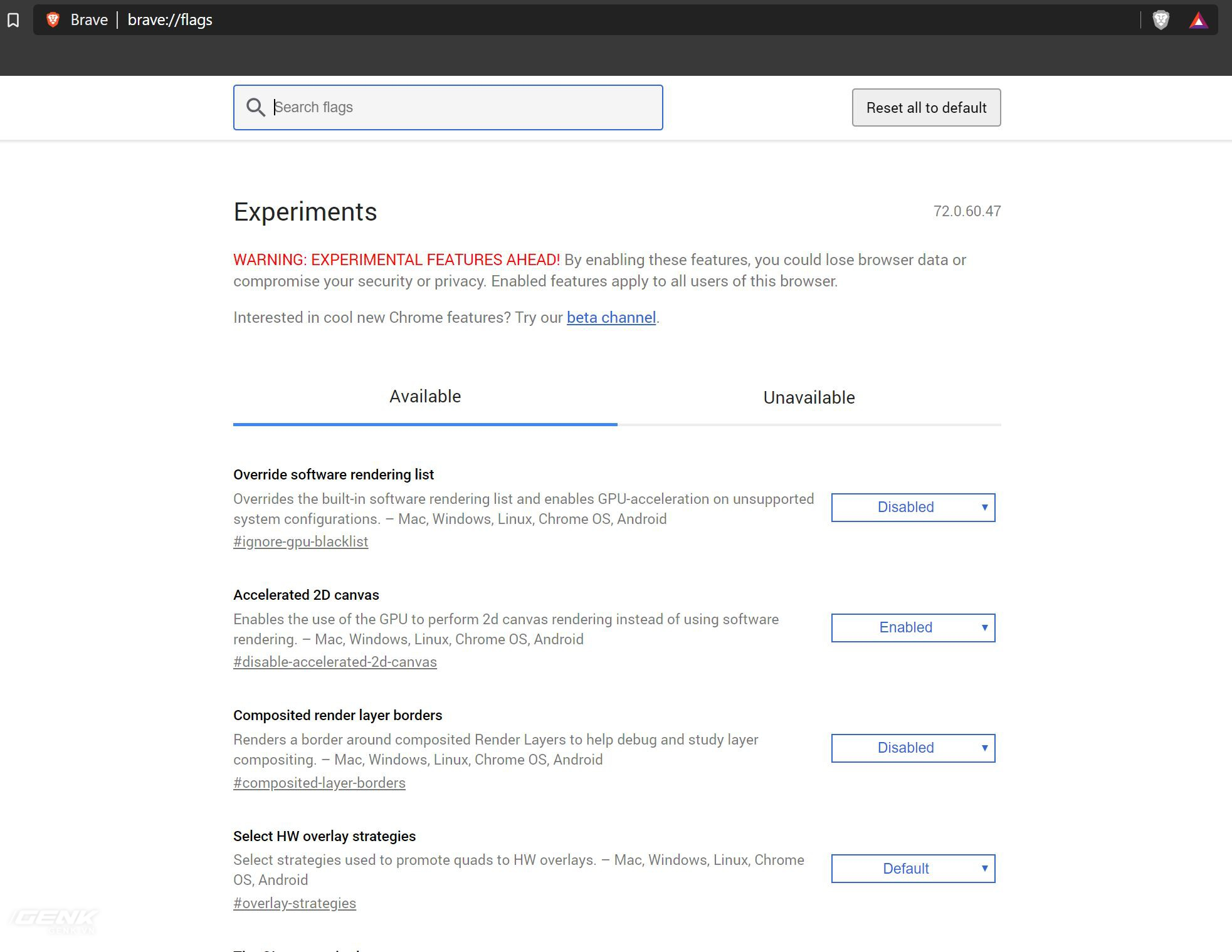Open the beta channel link

point(611,318)
